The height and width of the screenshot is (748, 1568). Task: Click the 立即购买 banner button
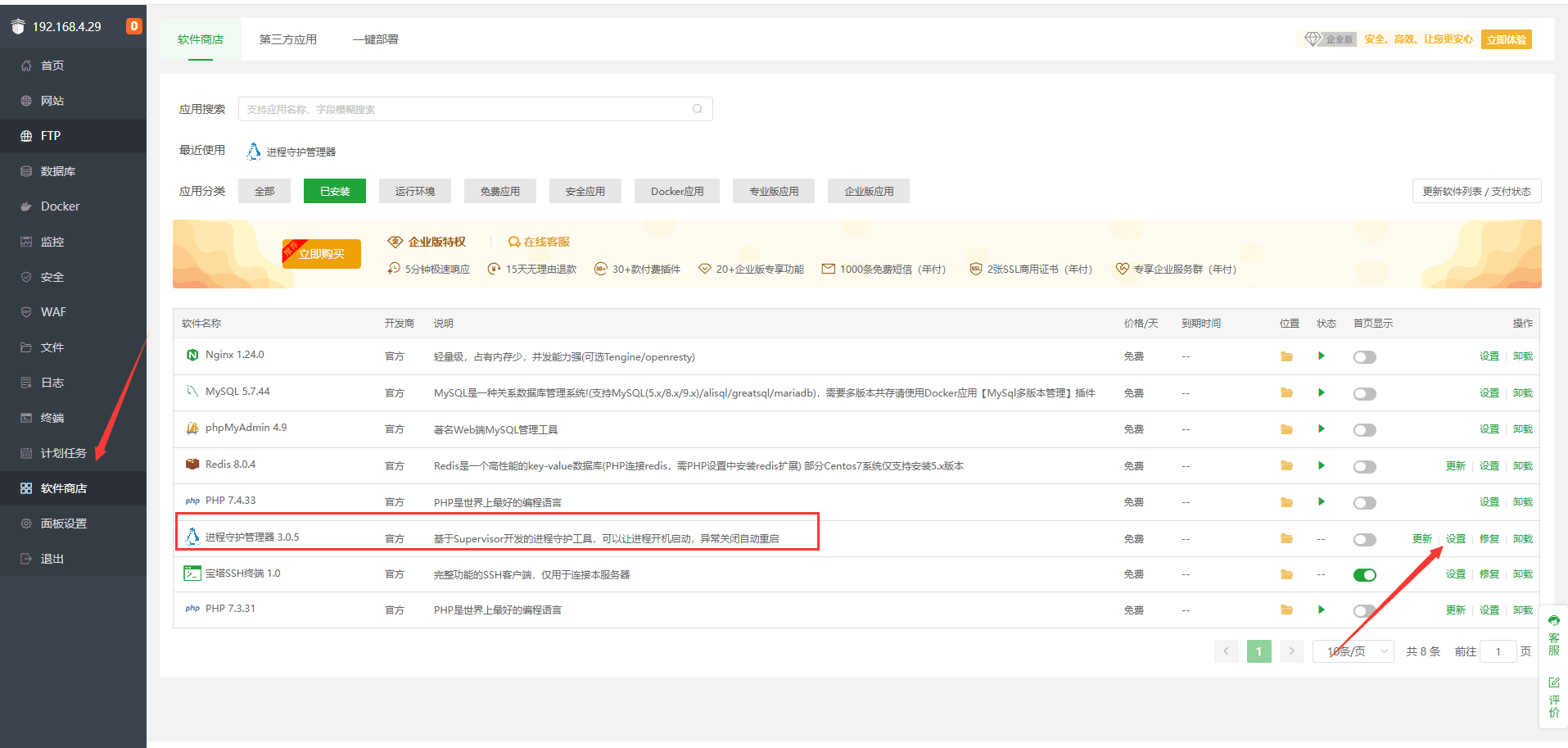pos(322,254)
